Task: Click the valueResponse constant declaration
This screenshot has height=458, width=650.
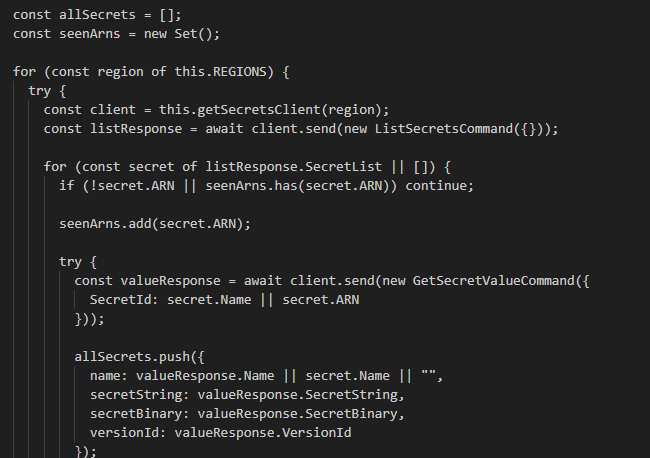Action: tap(172, 280)
